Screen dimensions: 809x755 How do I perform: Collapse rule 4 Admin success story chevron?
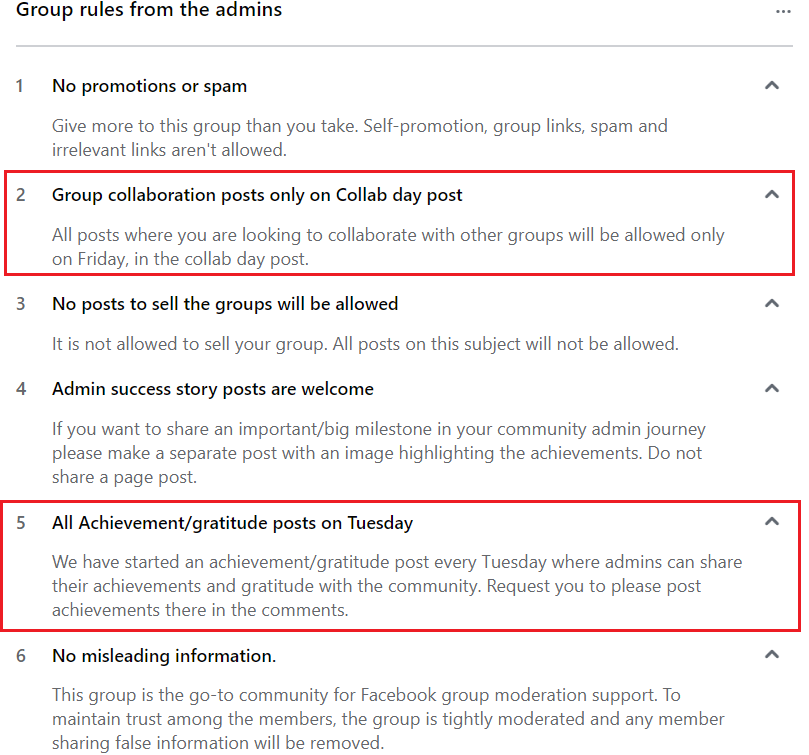click(x=771, y=389)
